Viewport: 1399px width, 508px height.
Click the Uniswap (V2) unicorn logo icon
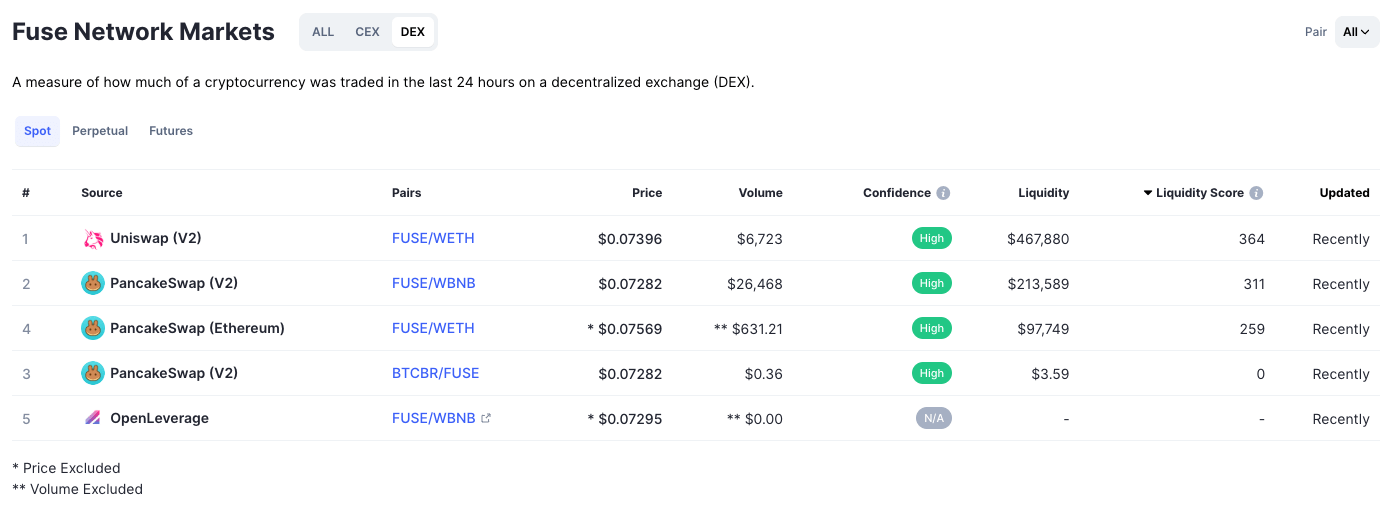(x=93, y=239)
